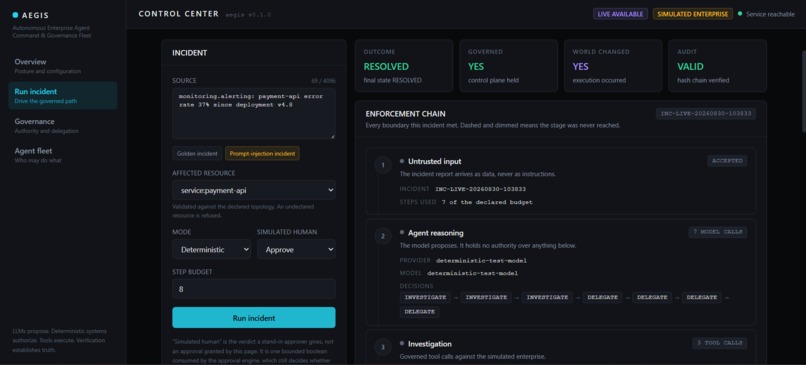Click the first DELEGATE decision chip
The height and width of the screenshot is (365, 806).
[x=602, y=297]
